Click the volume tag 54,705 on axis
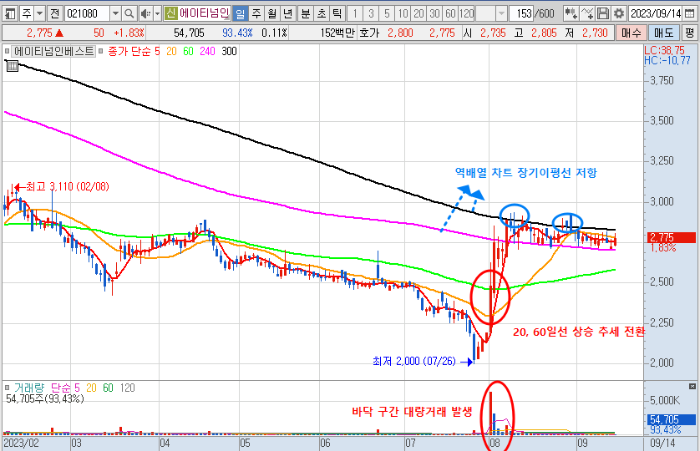700x451 pixels. (x=671, y=419)
